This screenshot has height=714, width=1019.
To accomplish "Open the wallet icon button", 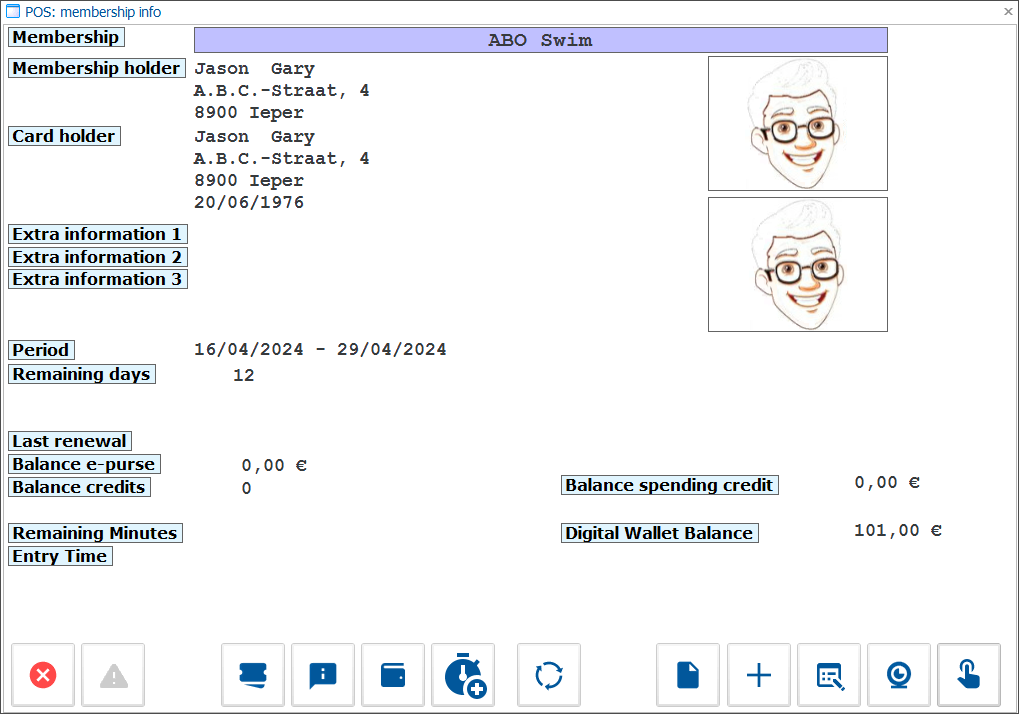I will pos(393,675).
